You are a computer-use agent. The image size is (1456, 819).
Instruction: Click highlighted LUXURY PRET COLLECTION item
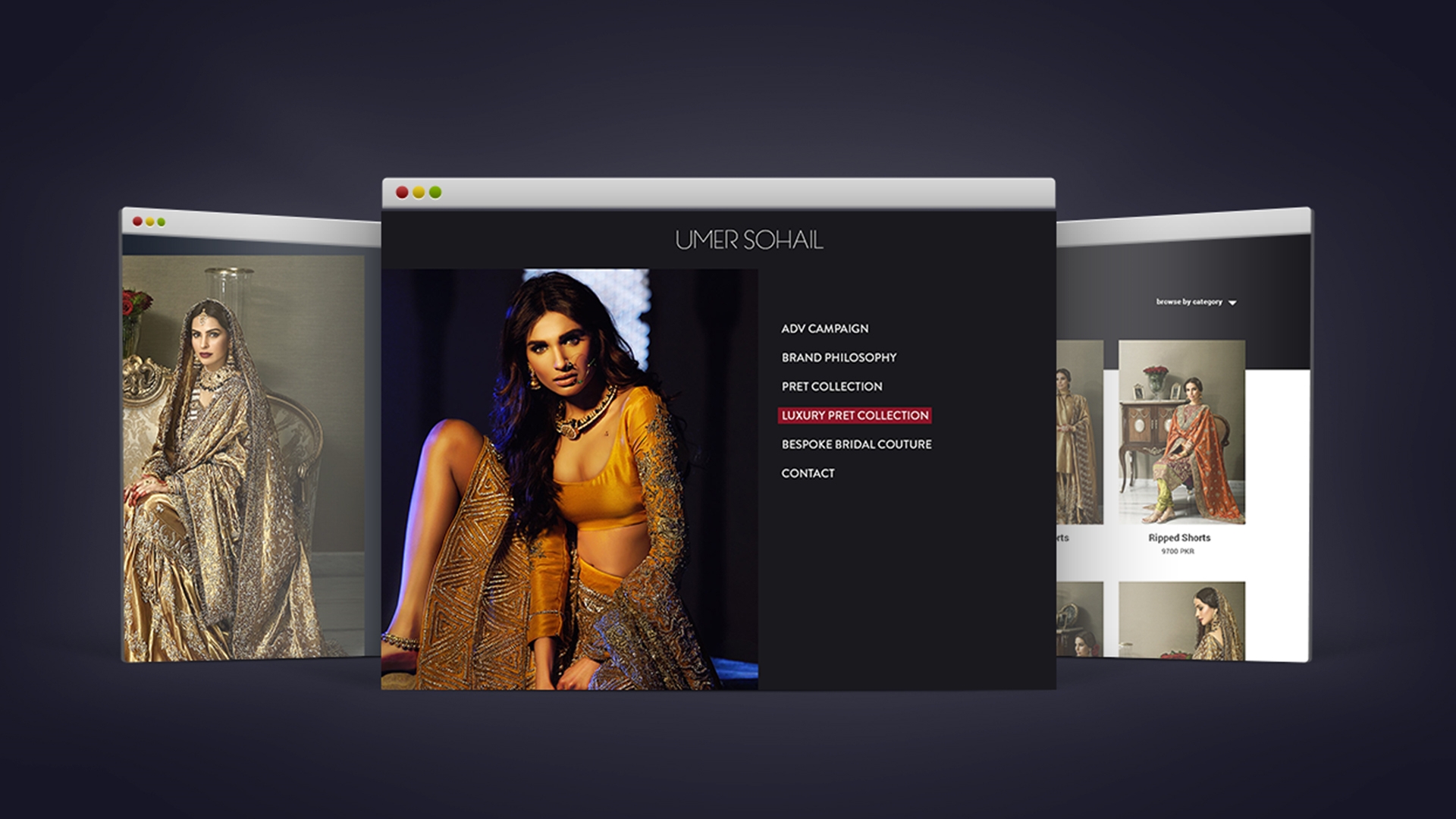click(x=855, y=416)
